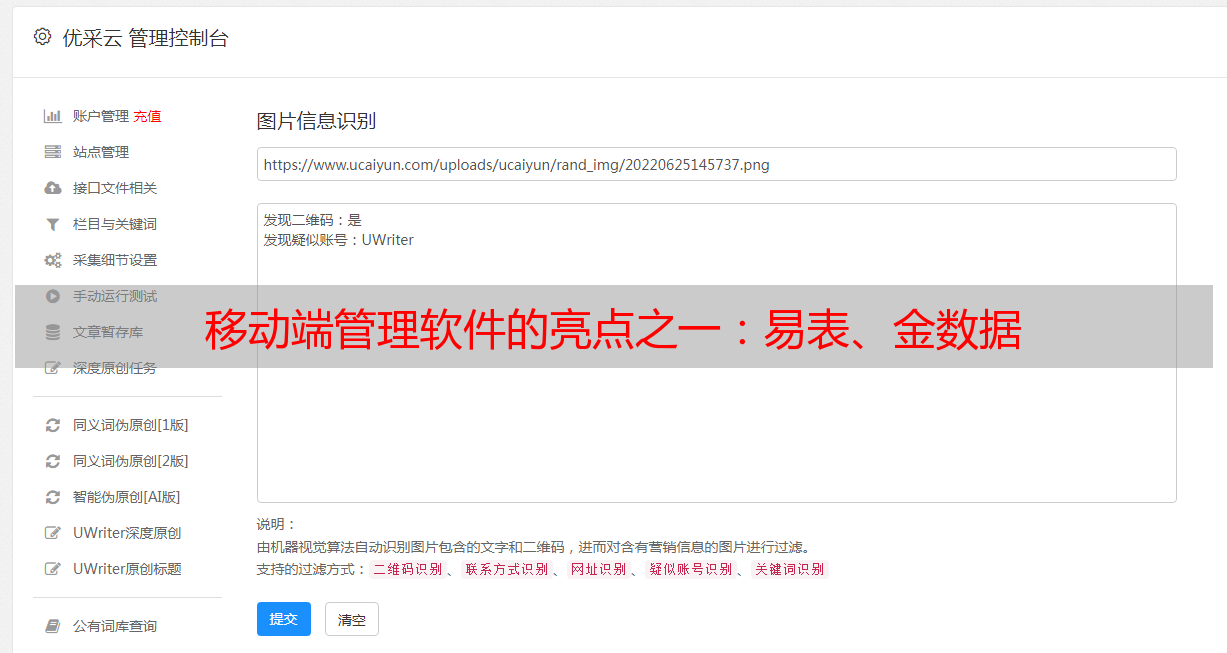Screen dimensions: 1227x653
Task: Open 账户管理 in the sidebar
Action: click(x=101, y=116)
